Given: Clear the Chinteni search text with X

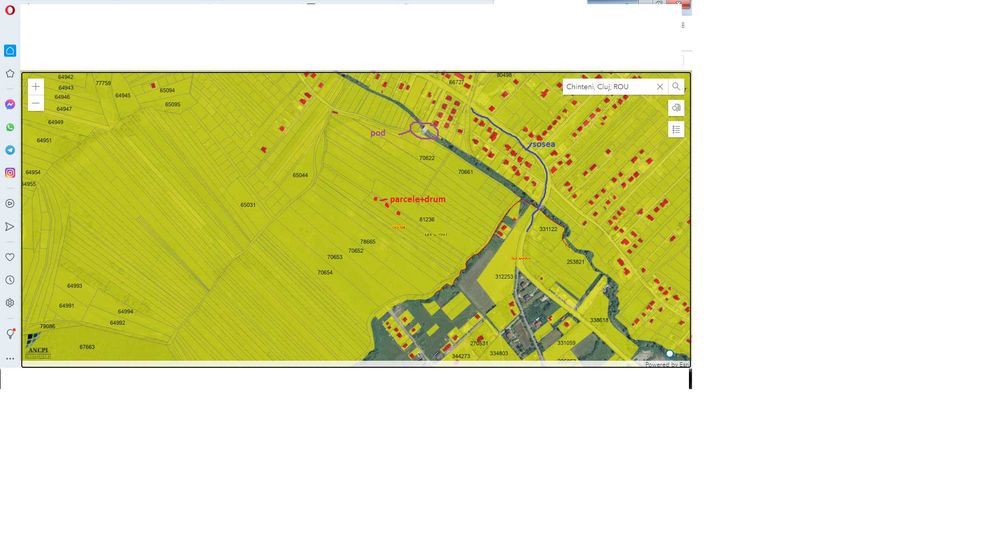Looking at the screenshot, I should tap(660, 86).
